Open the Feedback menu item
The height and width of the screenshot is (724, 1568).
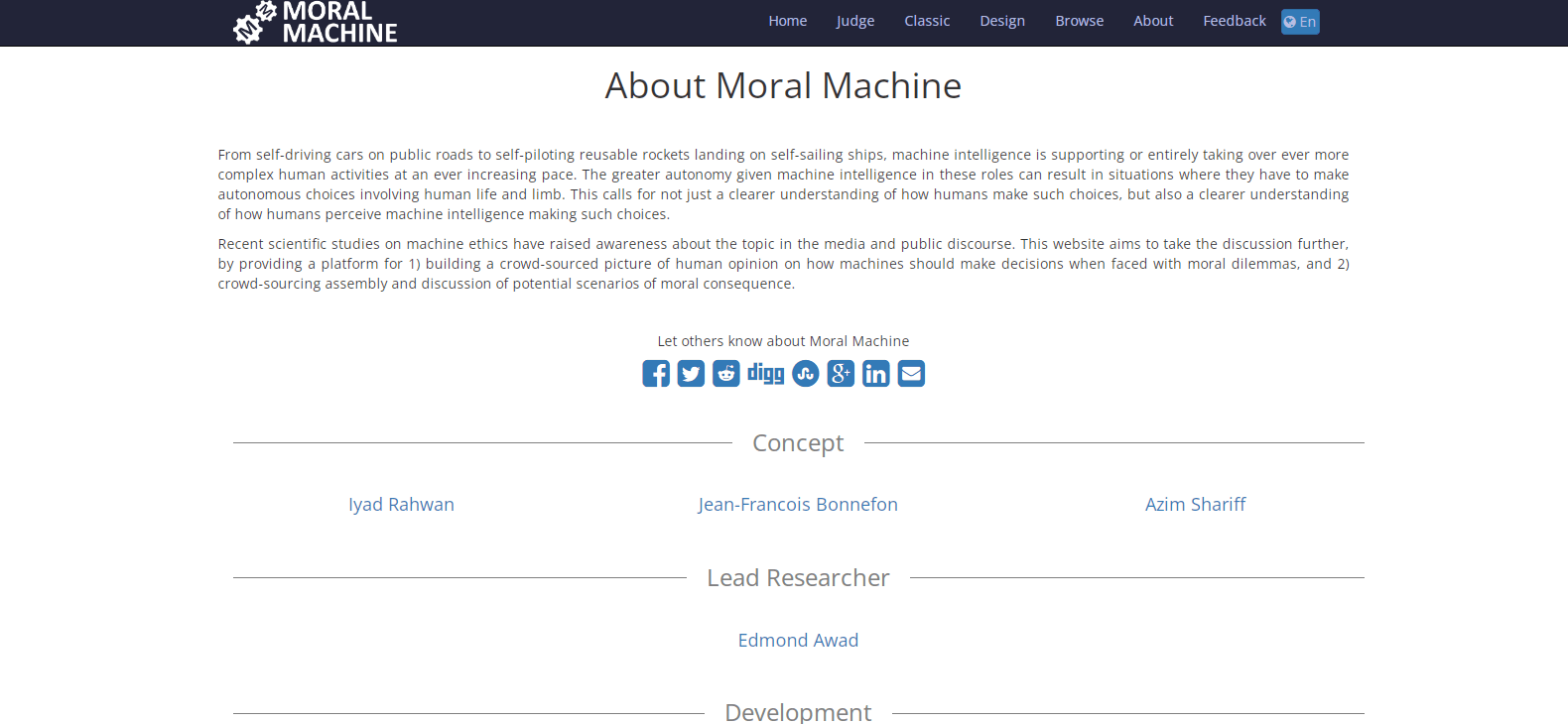coord(1235,21)
